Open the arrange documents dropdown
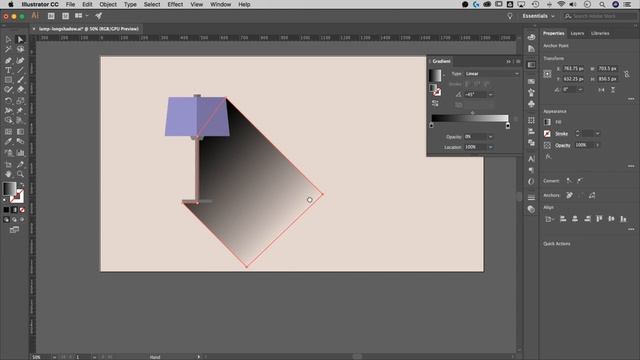 coord(81,16)
